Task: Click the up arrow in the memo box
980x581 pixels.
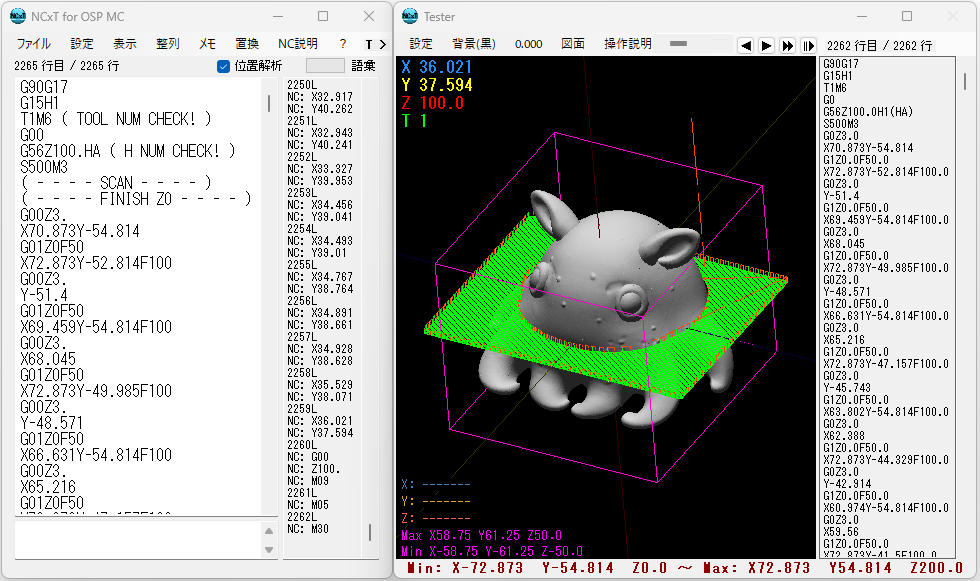Action: coord(269,531)
